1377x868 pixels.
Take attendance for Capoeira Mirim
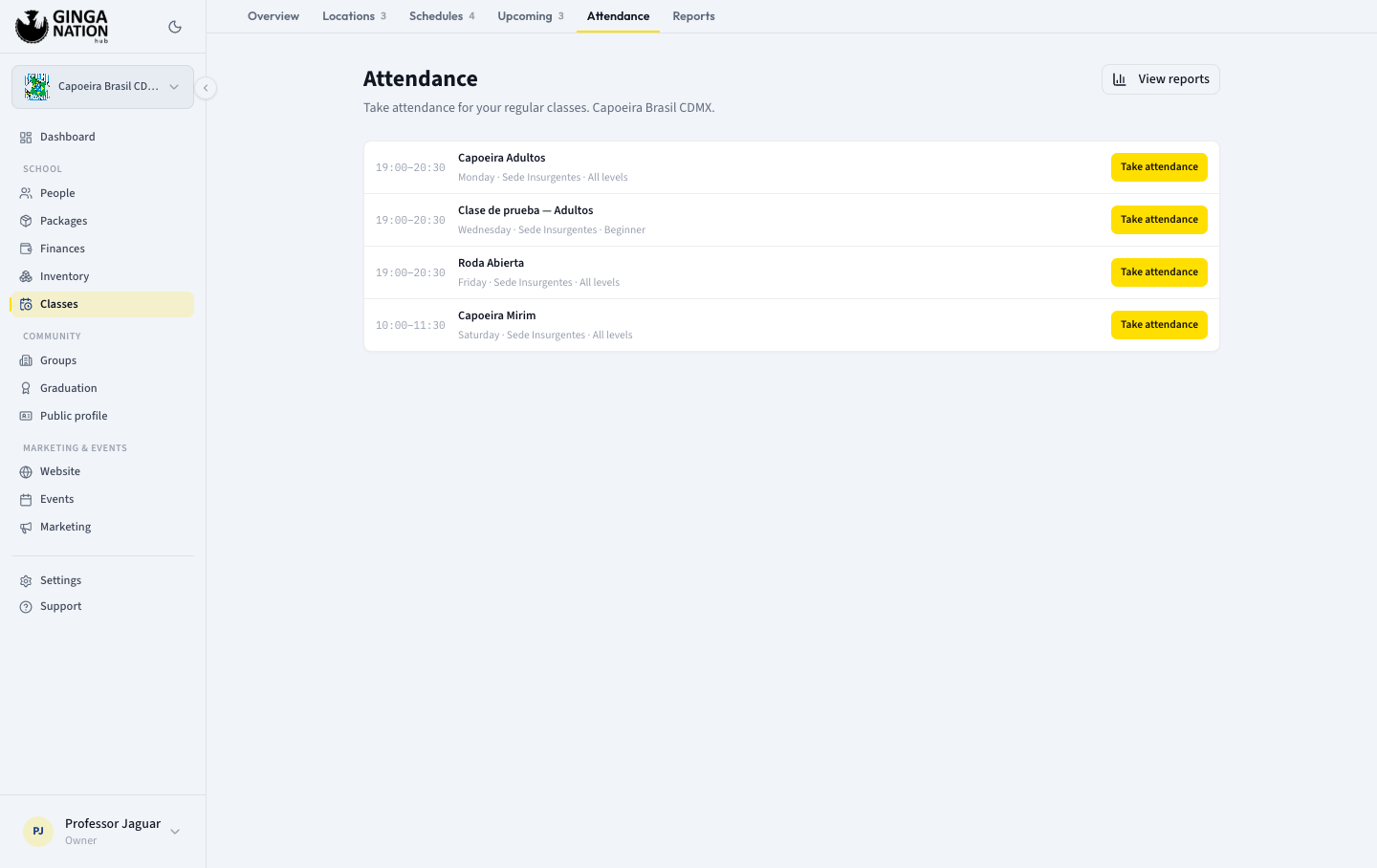1159,325
